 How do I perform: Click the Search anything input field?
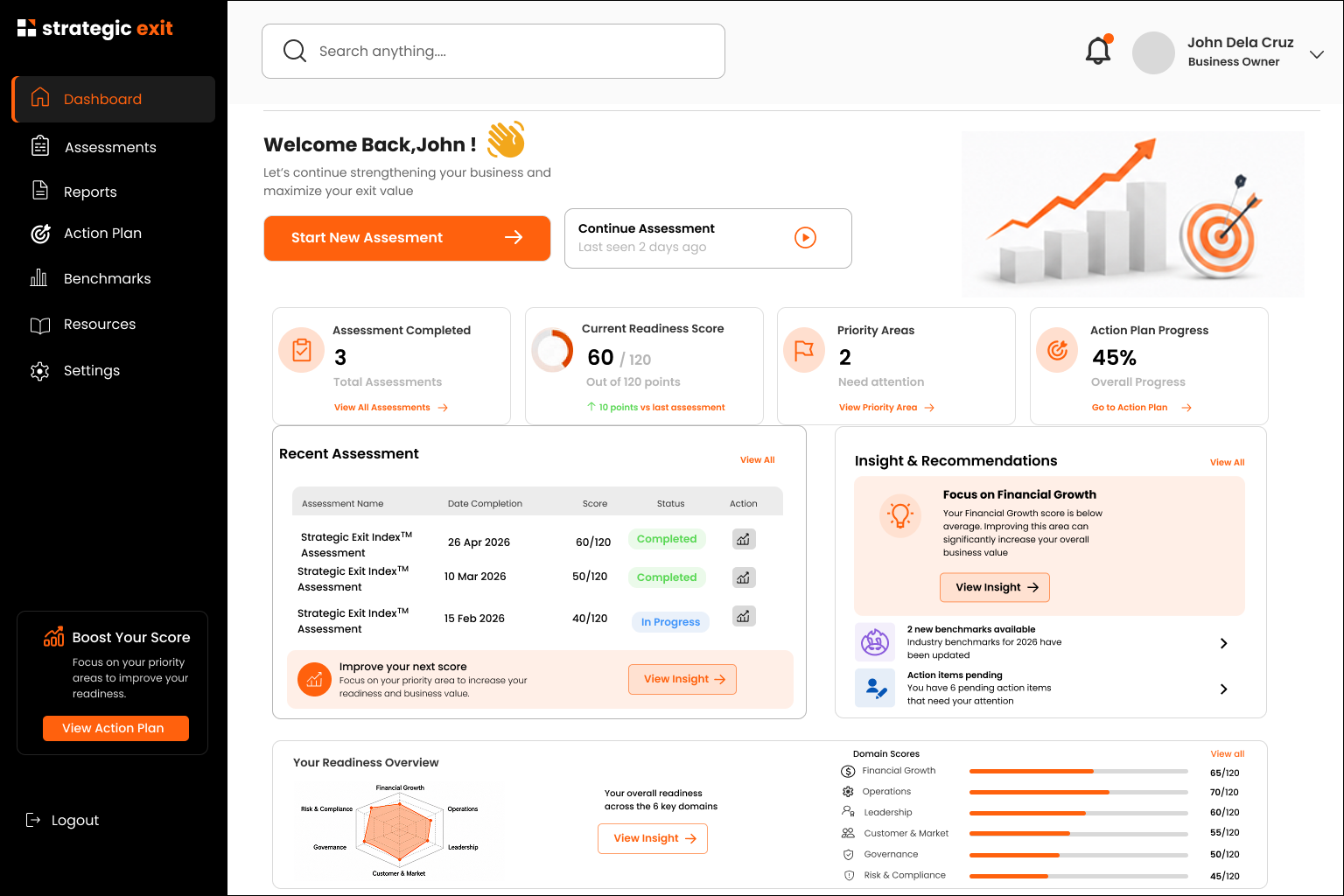pos(493,51)
